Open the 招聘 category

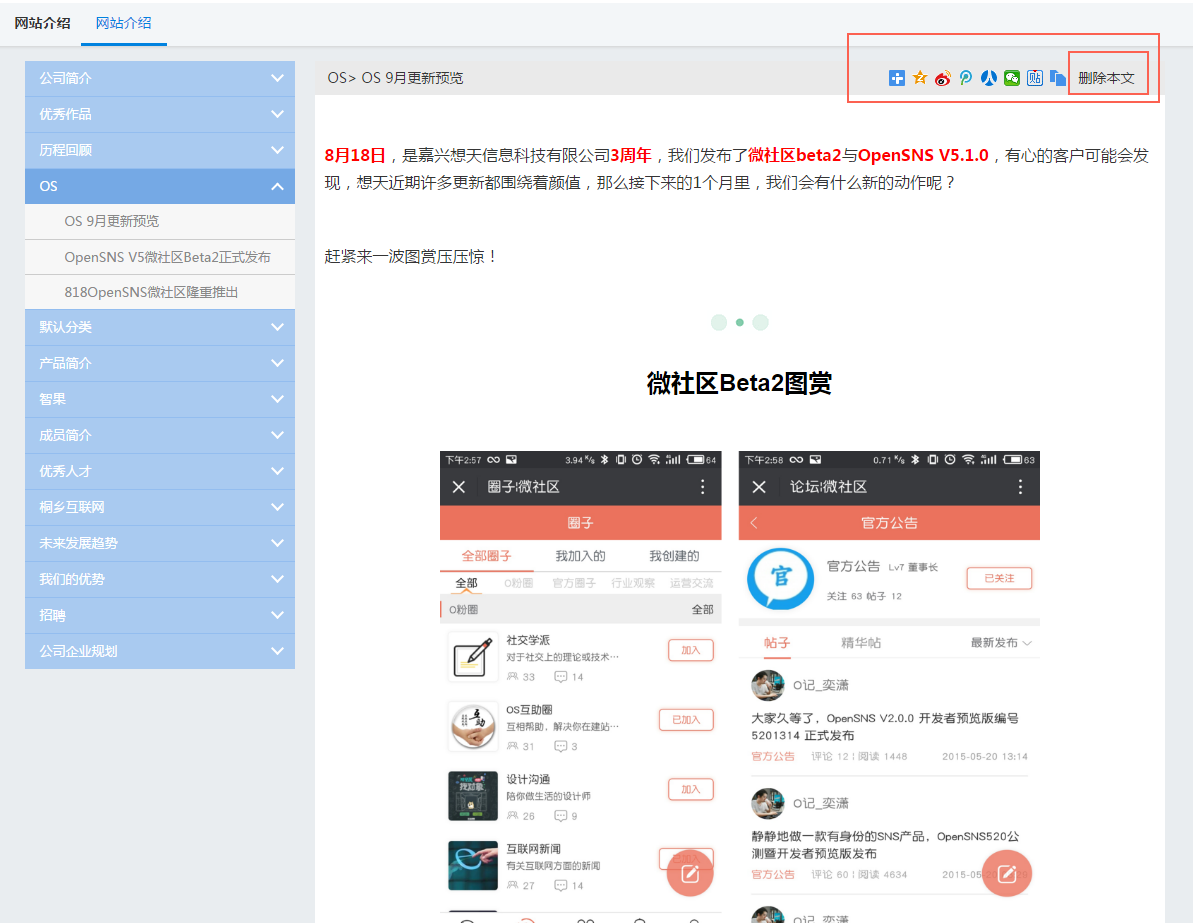click(x=160, y=615)
